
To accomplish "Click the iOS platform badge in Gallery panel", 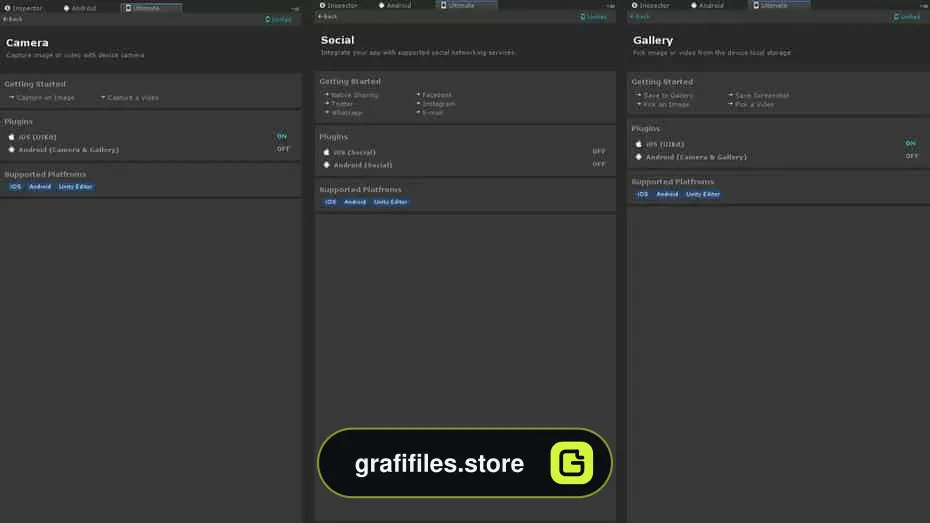I will [642, 194].
